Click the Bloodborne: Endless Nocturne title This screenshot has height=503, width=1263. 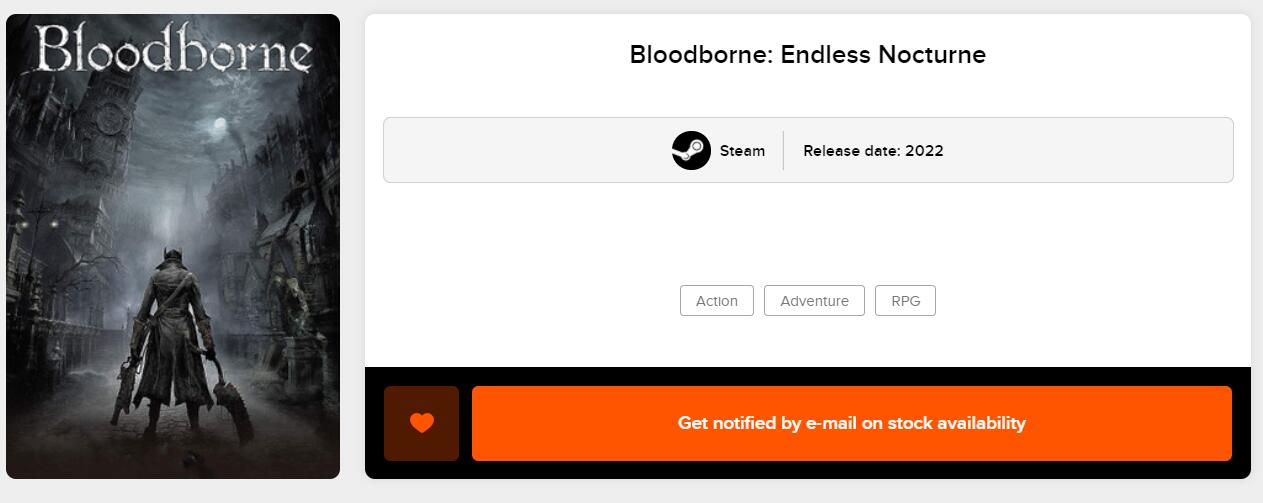[807, 55]
